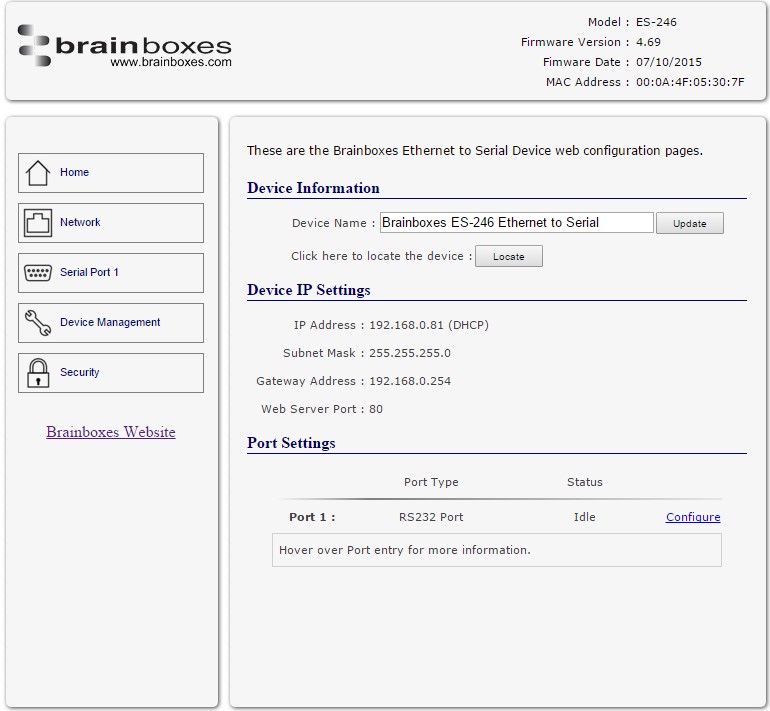Viewport: 770px width, 711px height.
Task: Click the Port 1 row label
Action: click(312, 517)
